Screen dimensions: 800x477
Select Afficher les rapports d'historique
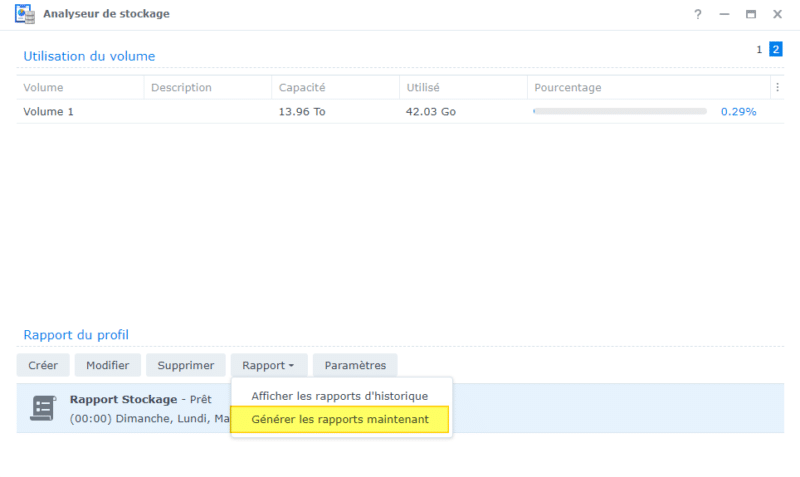[x=340, y=396]
